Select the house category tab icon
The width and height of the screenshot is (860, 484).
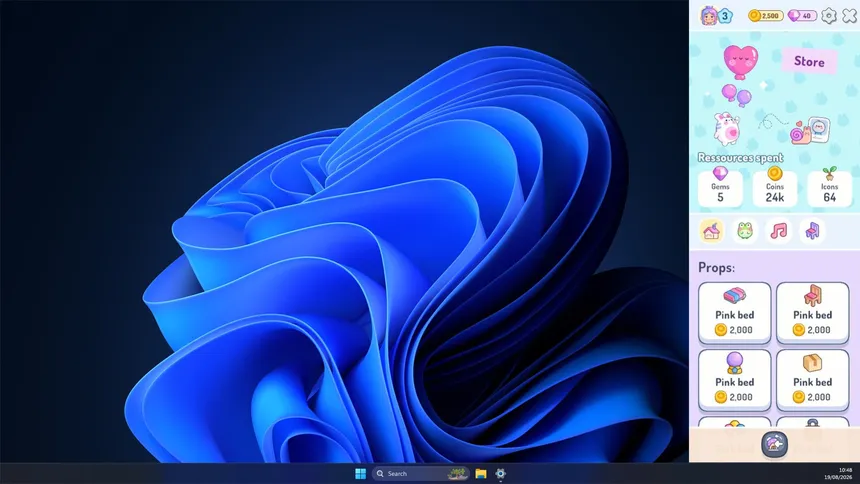711,231
